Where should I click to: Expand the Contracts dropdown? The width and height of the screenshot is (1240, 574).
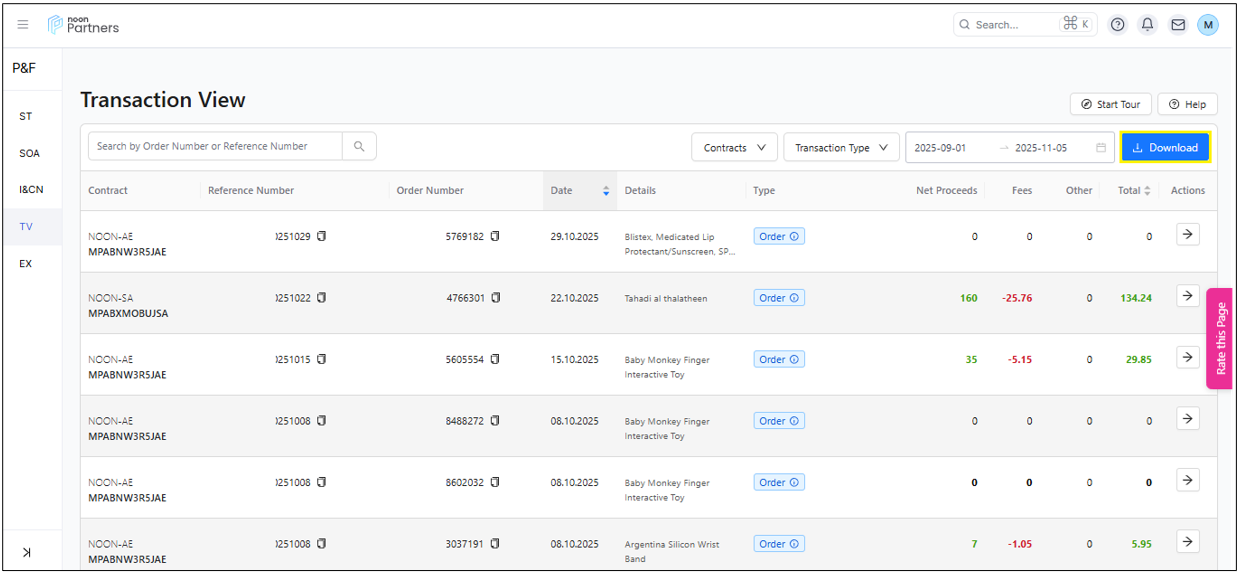click(734, 148)
